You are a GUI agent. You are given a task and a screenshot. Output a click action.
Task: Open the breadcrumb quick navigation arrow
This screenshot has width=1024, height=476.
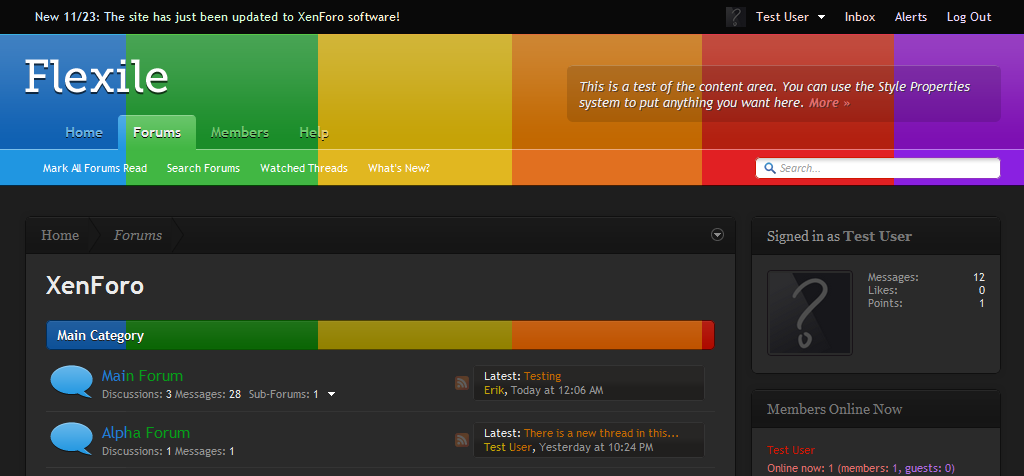[x=717, y=235]
